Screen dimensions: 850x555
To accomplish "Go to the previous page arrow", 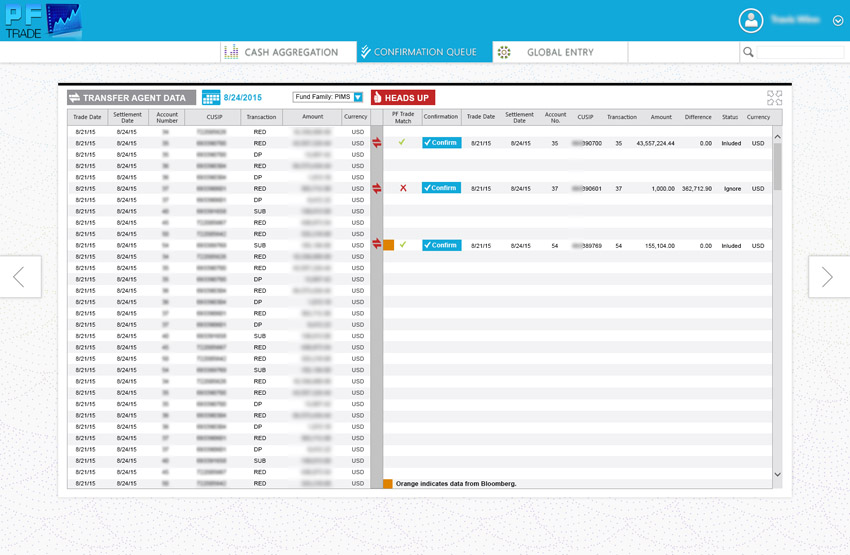I will tap(20, 277).
